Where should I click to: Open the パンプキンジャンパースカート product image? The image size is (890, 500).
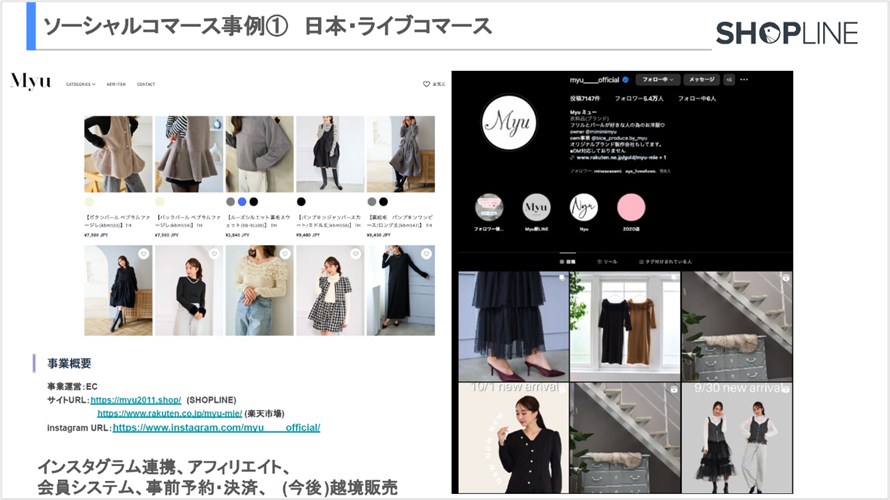click(x=330, y=154)
